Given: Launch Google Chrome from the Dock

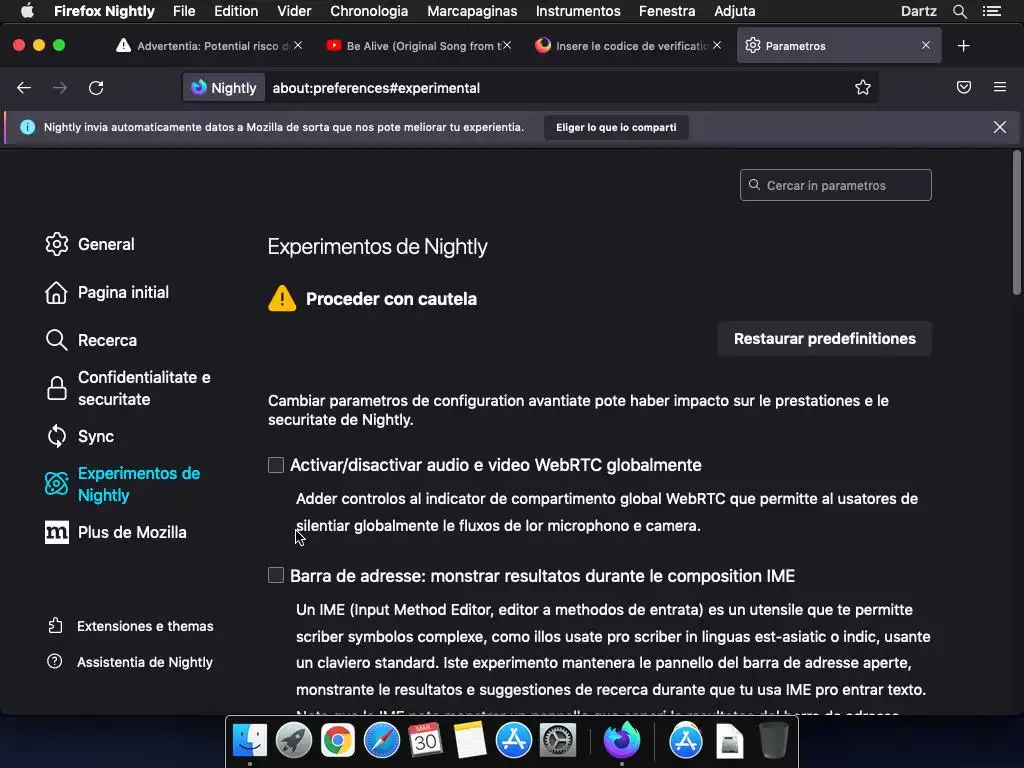Looking at the screenshot, I should click(338, 741).
